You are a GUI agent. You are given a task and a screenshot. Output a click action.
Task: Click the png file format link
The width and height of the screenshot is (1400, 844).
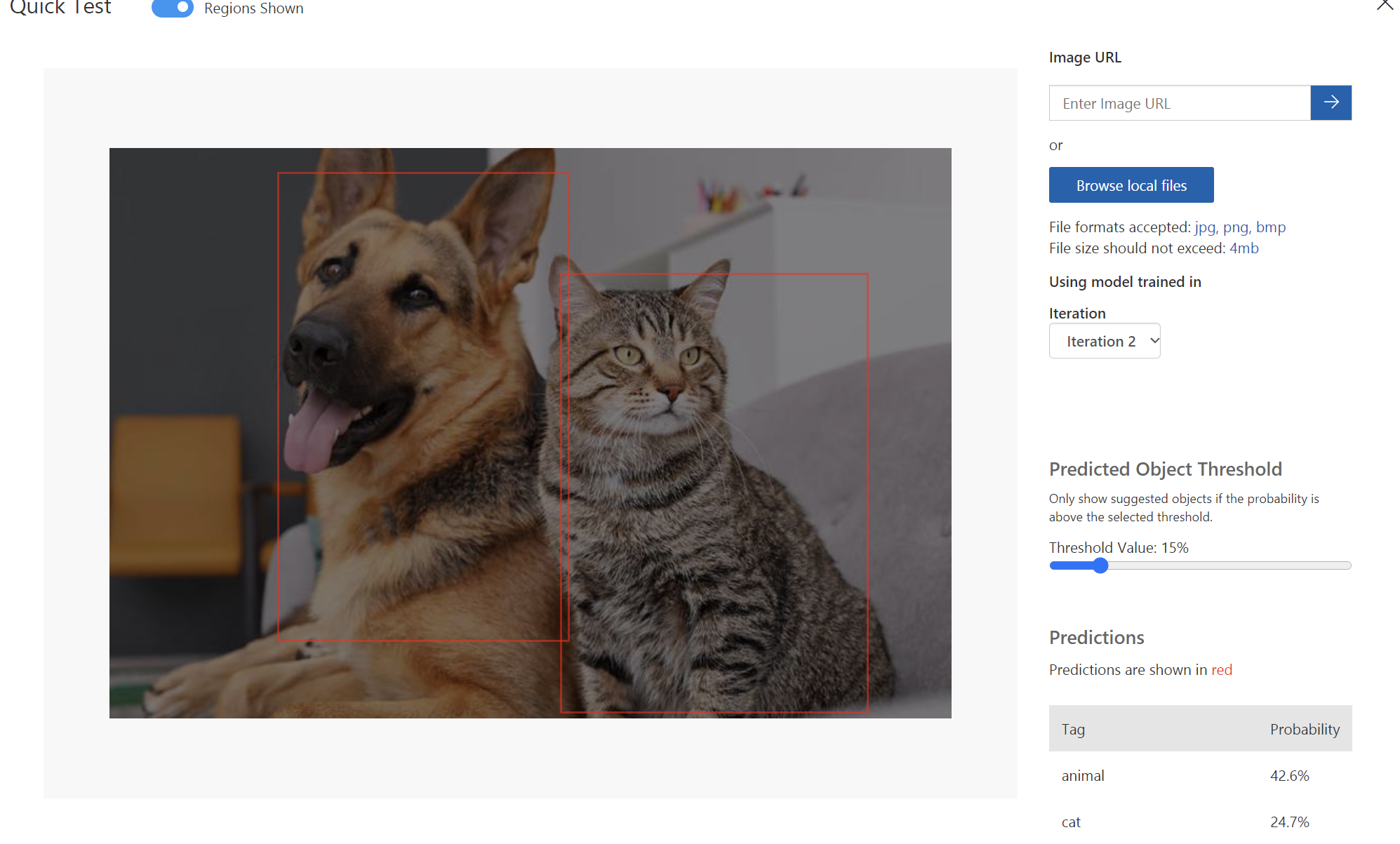[1235, 227]
